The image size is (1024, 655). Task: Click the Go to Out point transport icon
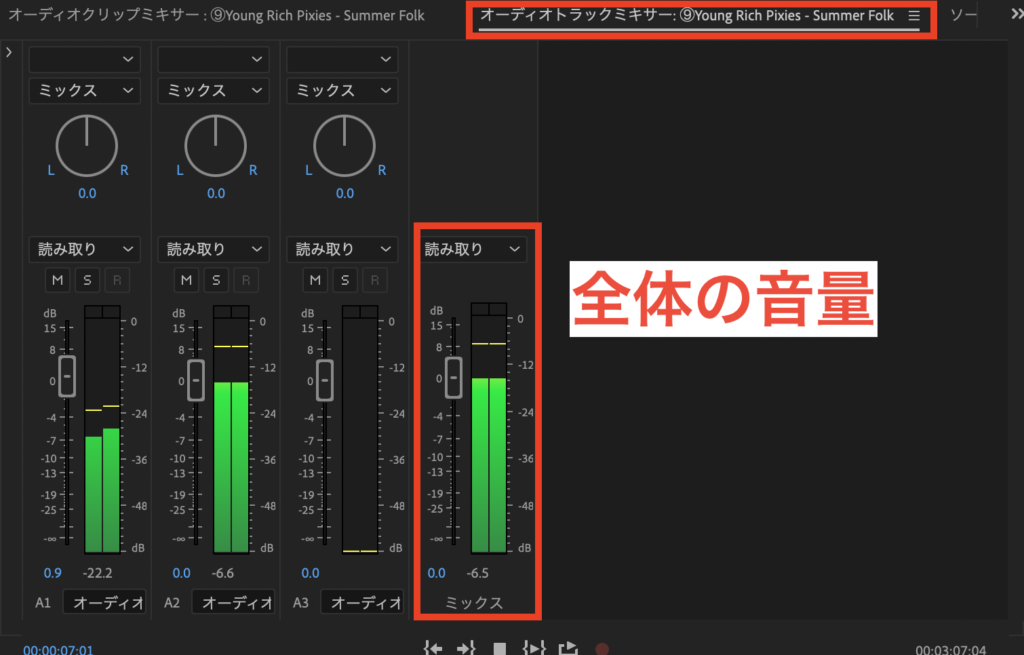(466, 647)
